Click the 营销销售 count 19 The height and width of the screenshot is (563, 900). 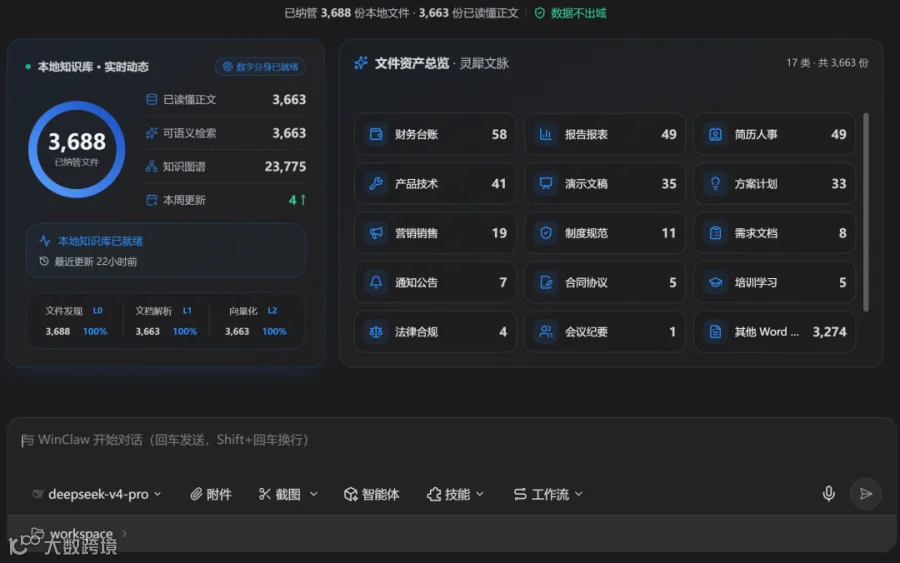(x=499, y=233)
